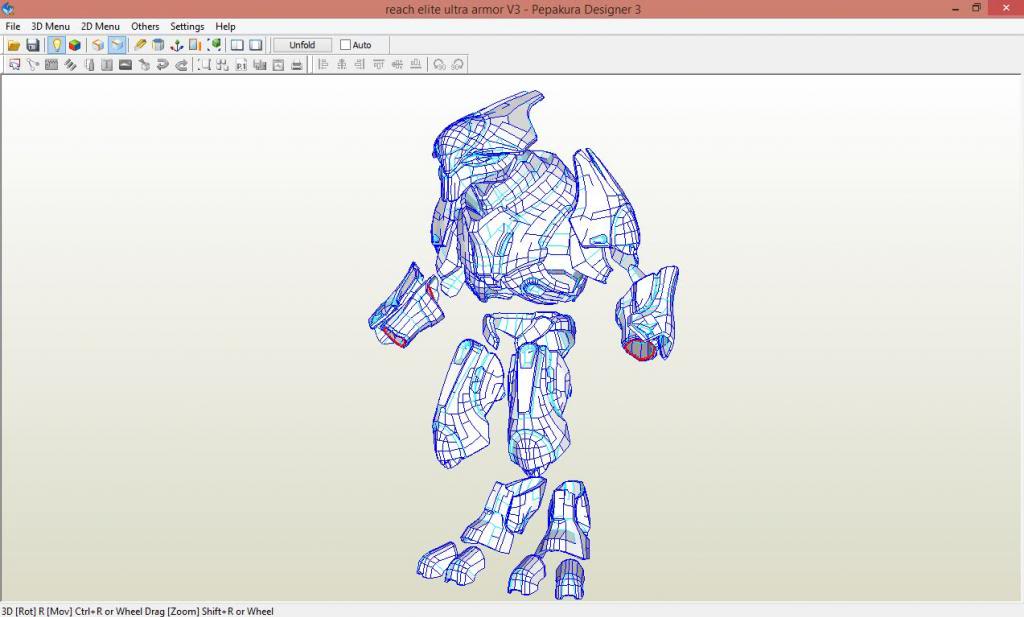The image size is (1024, 617).
Task: Click the align horizontal center icon
Action: (x=342, y=64)
